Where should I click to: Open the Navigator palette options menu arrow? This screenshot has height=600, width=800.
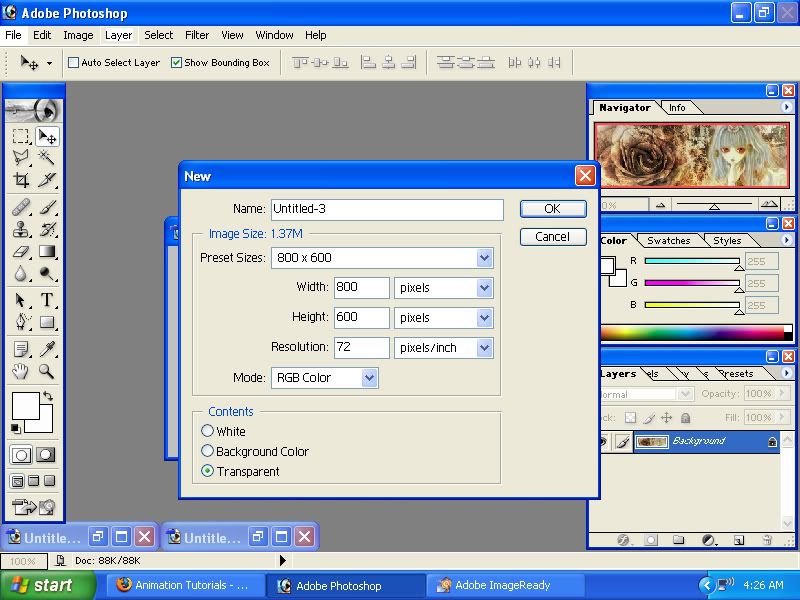[786, 107]
